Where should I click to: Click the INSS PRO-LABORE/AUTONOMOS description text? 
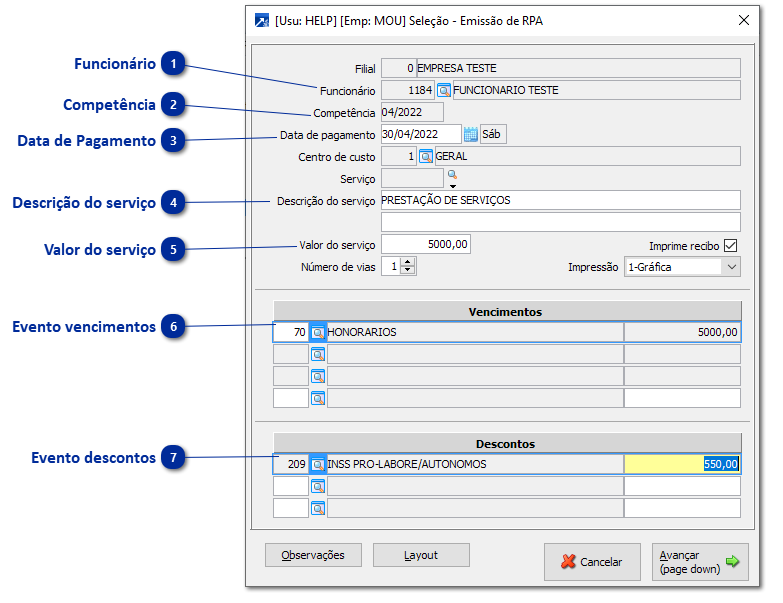pyautogui.click(x=406, y=464)
